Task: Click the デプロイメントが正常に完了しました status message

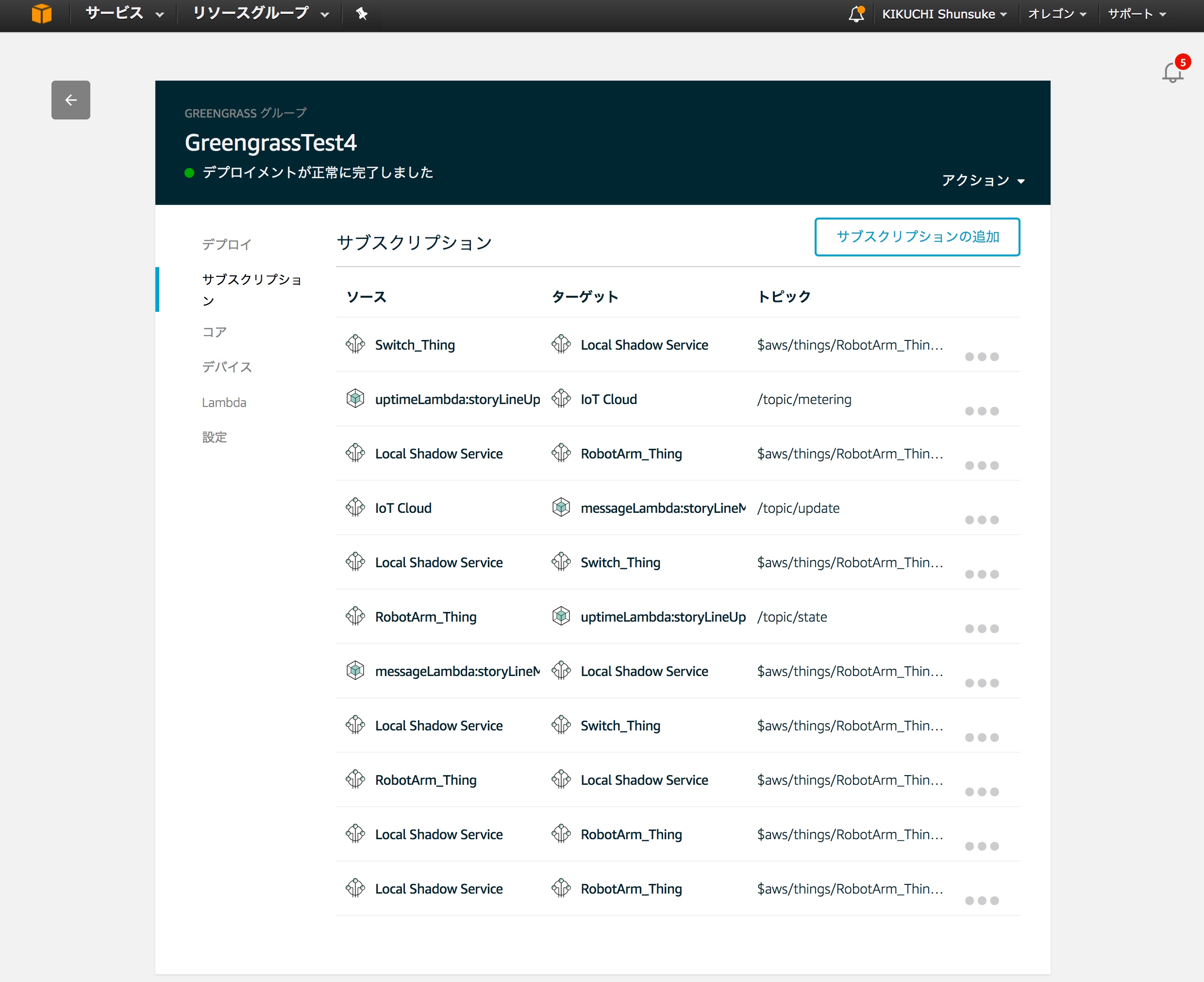Action: pyautogui.click(x=318, y=172)
